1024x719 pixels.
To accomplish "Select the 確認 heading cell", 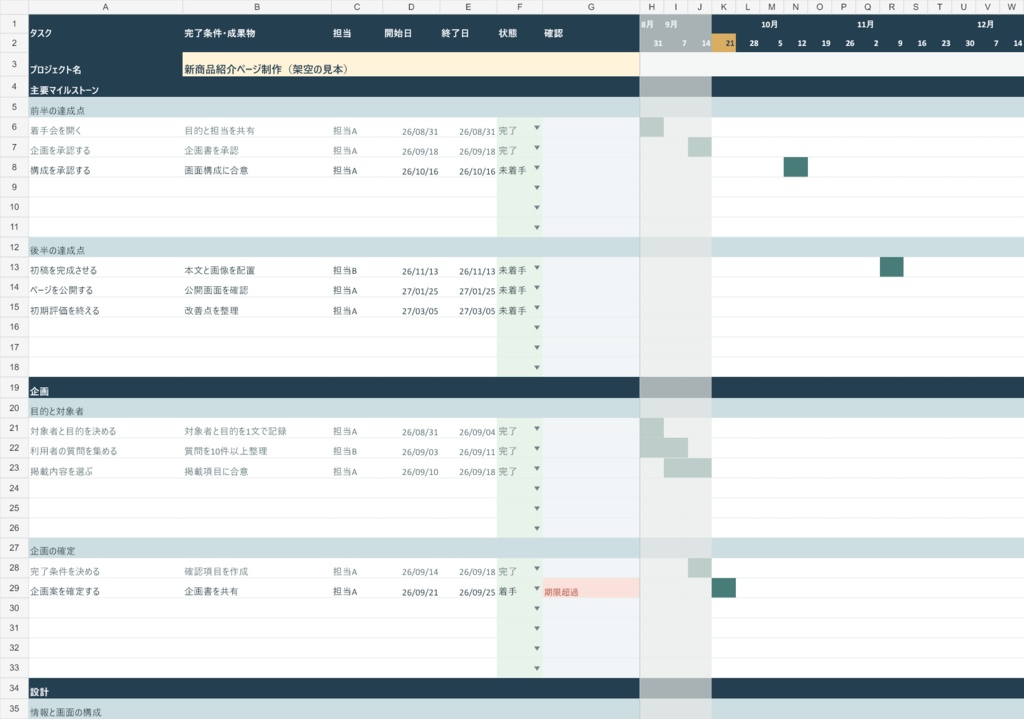I will pyautogui.click(x=591, y=33).
